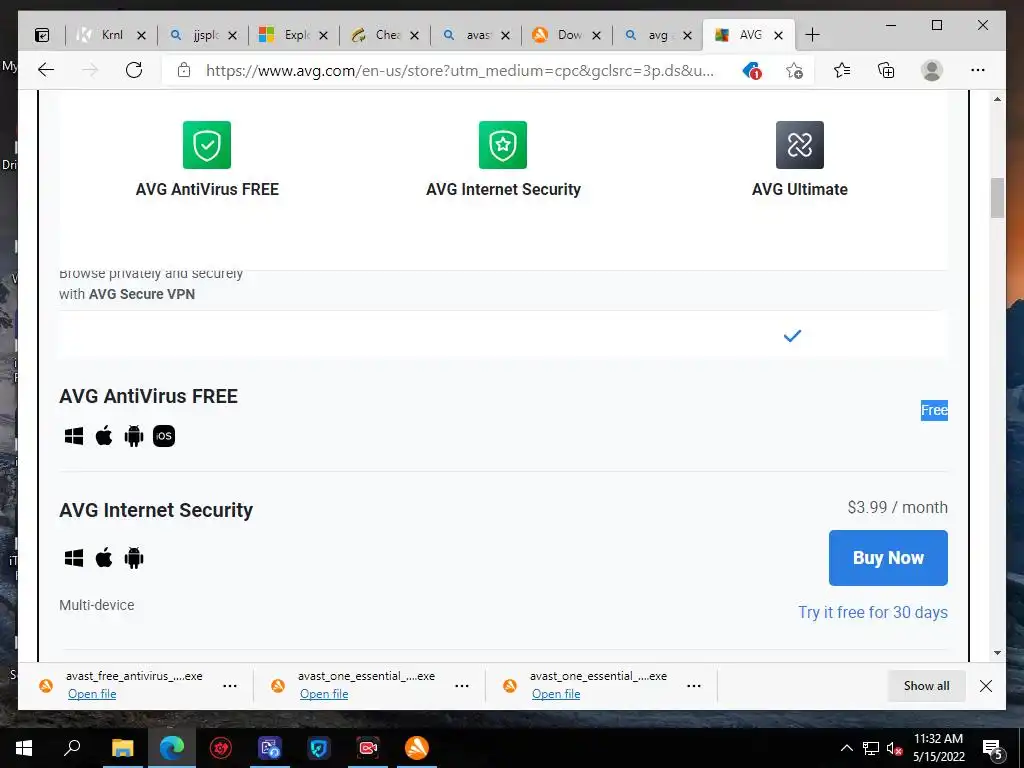This screenshot has height=768, width=1024.
Task: Open taskbar search magnifier
Action: pyautogui.click(x=72, y=748)
